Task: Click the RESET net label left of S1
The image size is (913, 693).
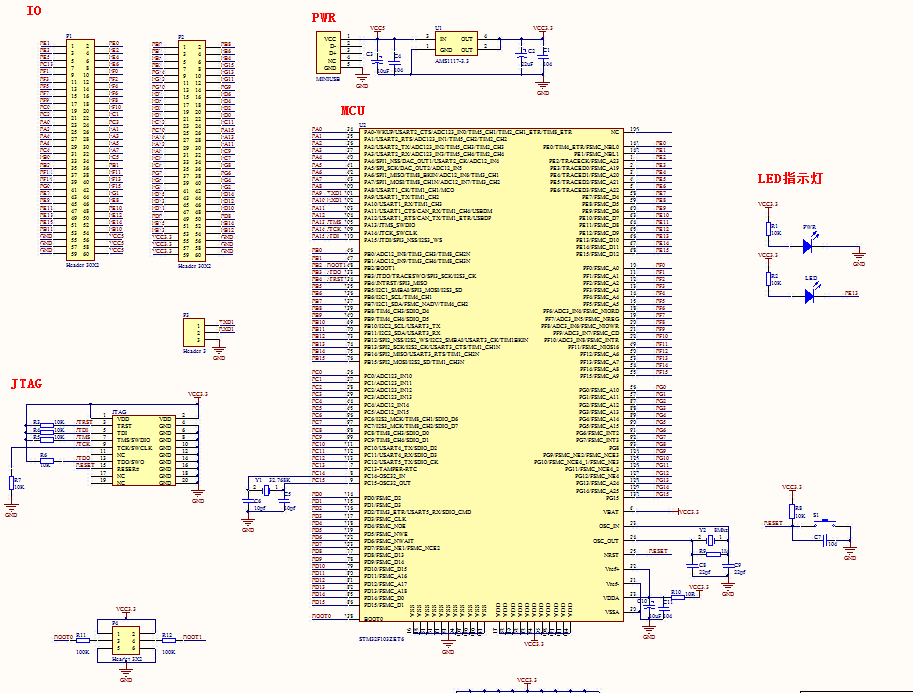Action: click(773, 523)
